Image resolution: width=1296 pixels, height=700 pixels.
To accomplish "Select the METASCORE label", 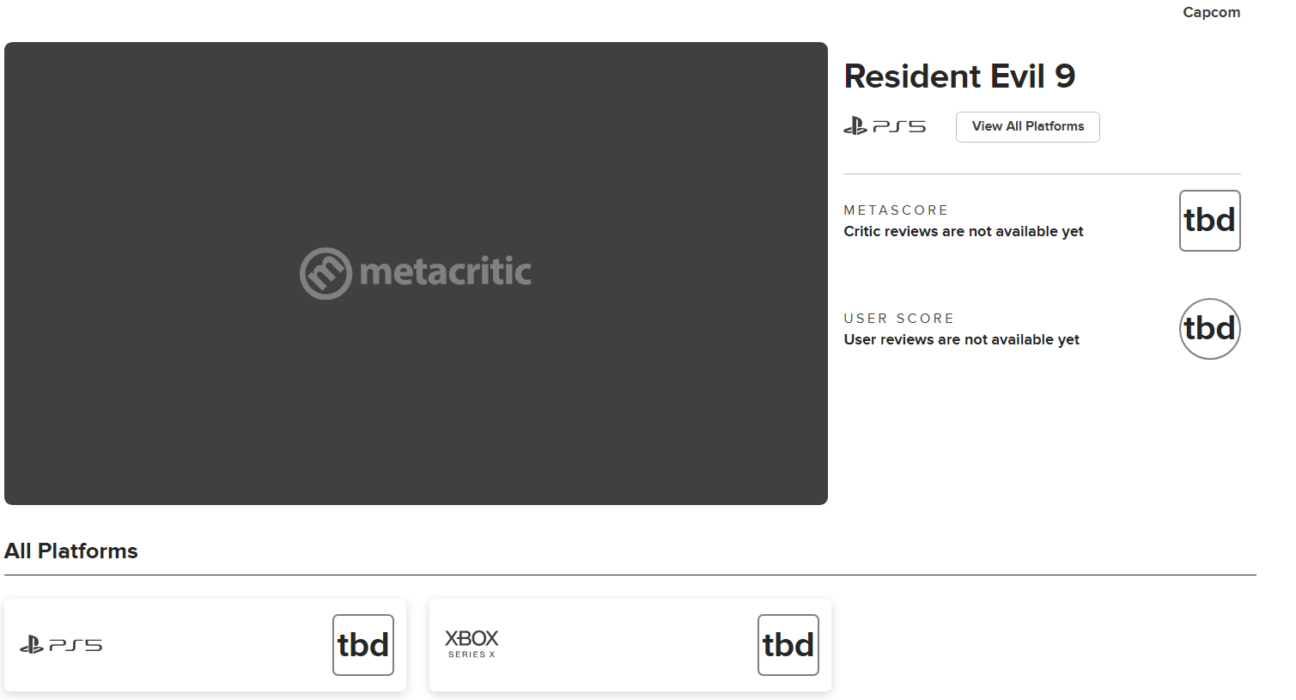I will (896, 211).
